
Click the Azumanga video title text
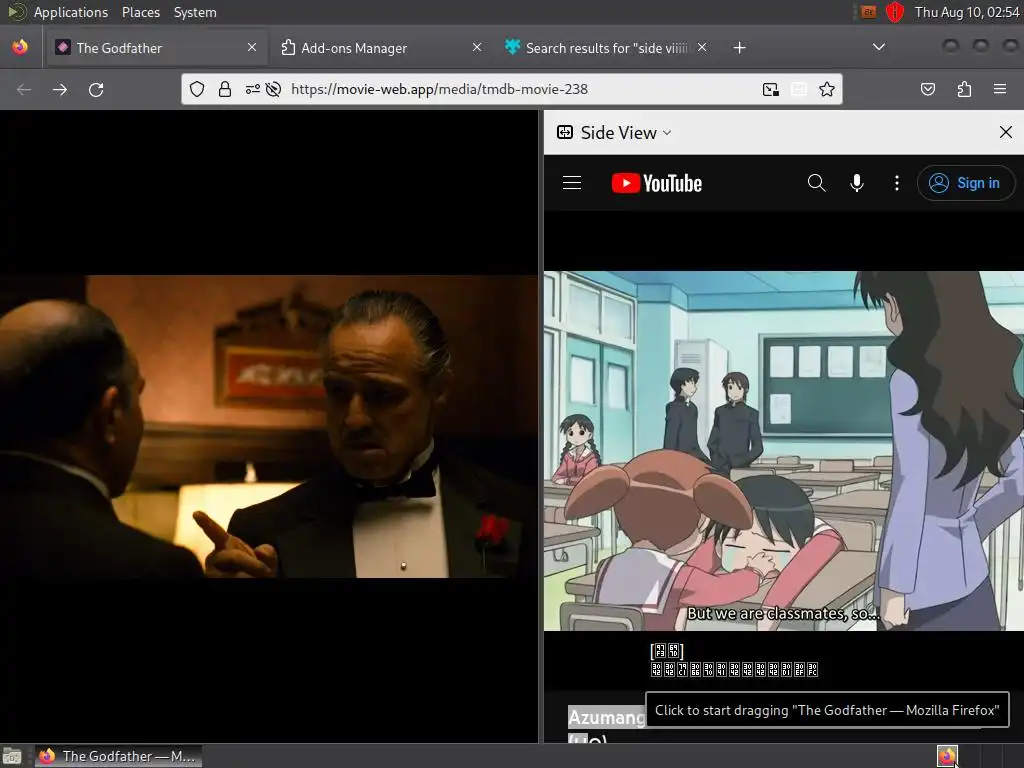(606, 718)
